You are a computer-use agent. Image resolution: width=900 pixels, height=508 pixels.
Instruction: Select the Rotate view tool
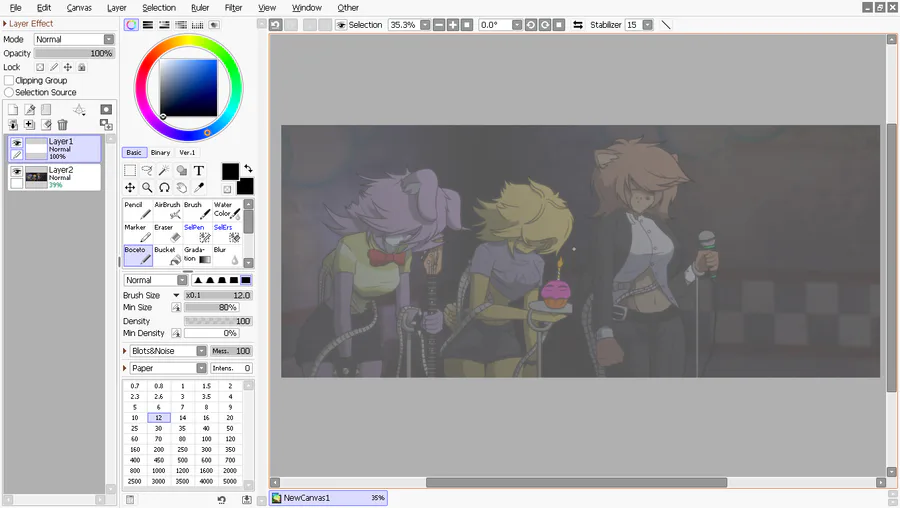coord(164,188)
